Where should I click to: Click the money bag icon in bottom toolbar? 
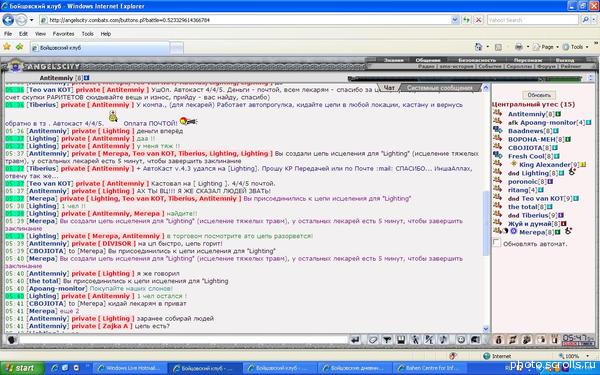point(498,340)
